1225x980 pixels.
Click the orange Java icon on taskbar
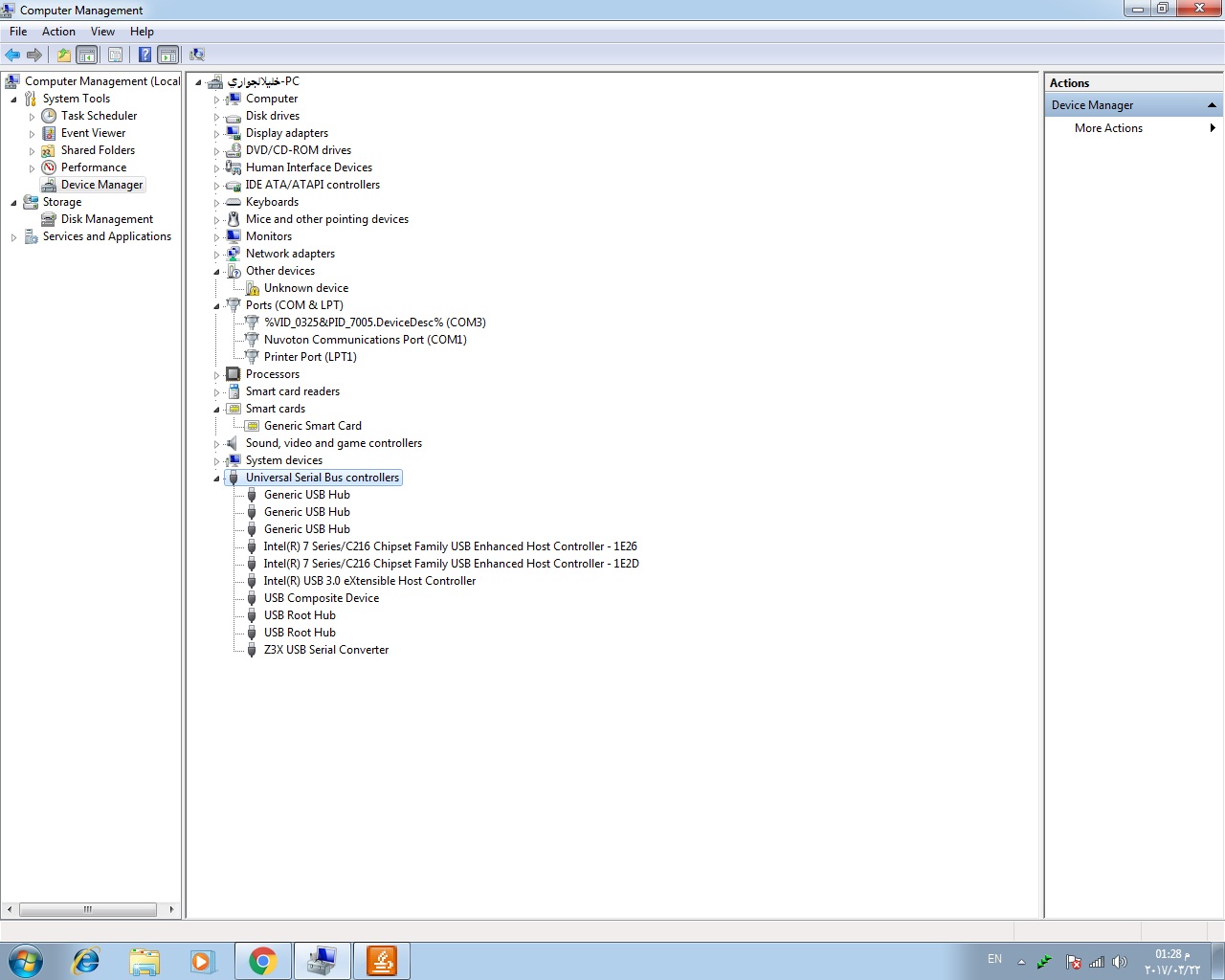click(x=382, y=961)
